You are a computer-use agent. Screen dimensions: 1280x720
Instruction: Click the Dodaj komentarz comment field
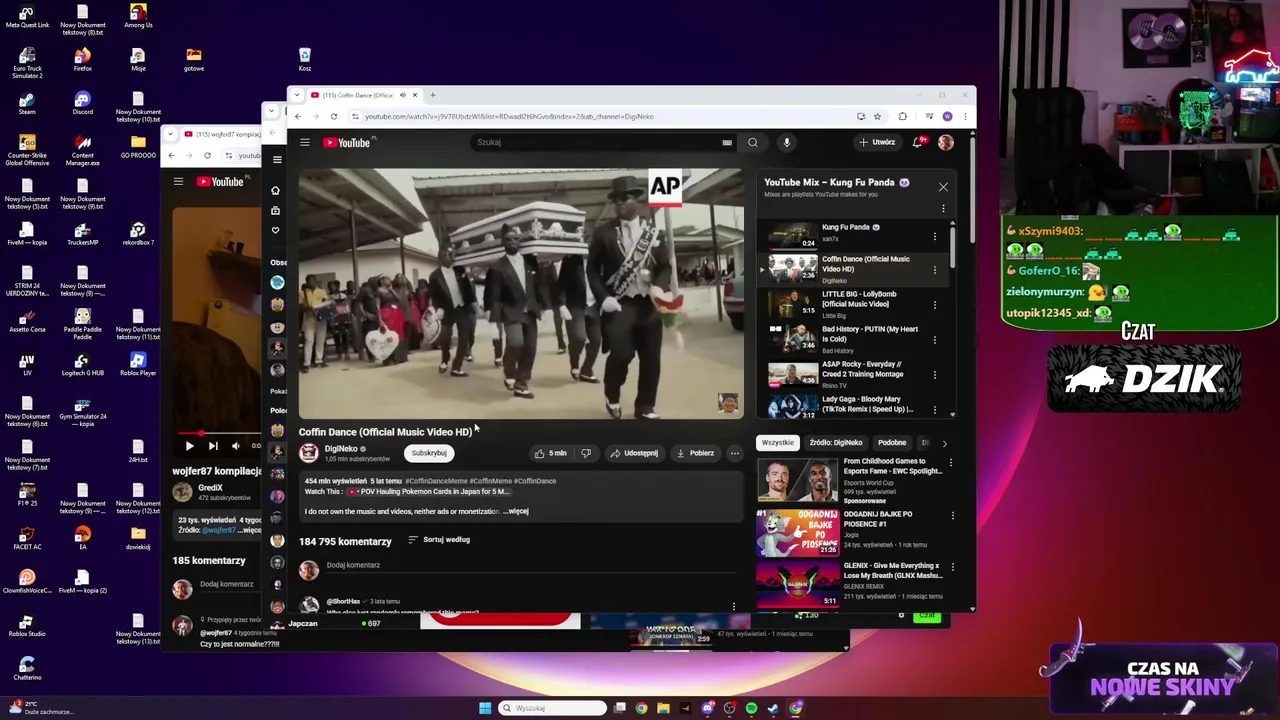click(530, 566)
